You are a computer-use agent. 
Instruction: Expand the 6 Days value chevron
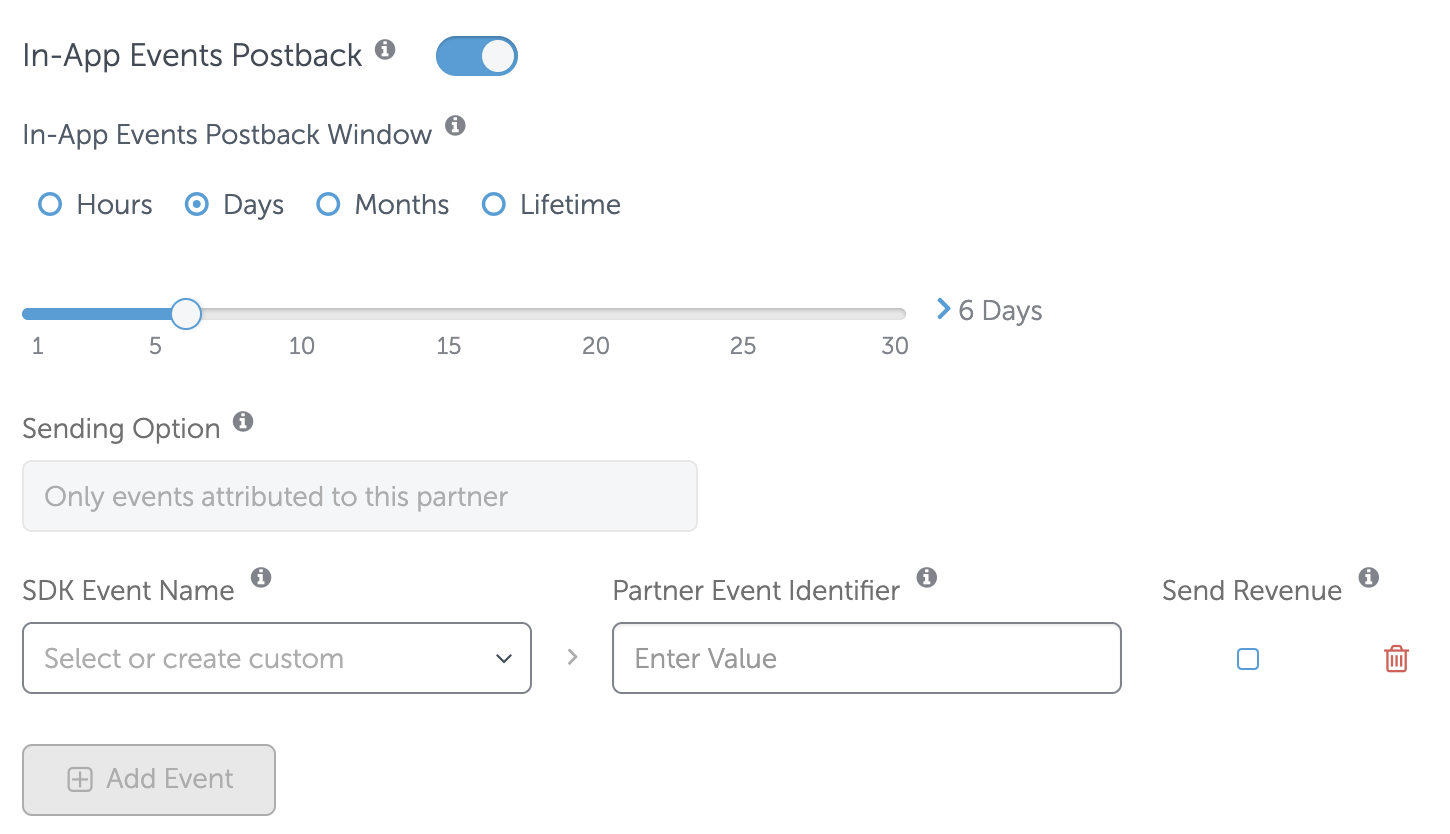943,310
